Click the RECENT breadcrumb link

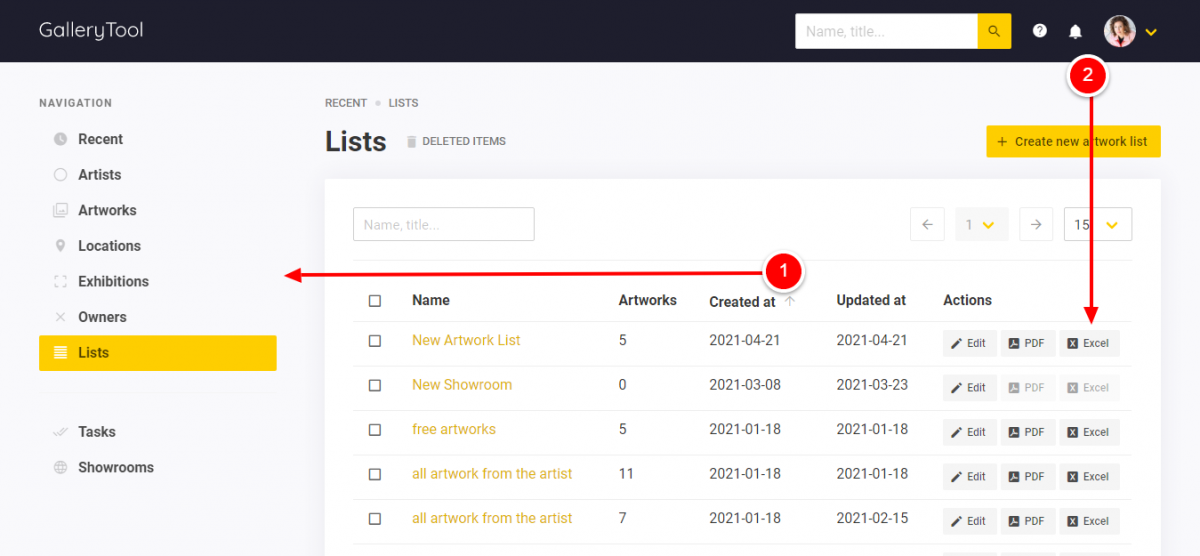pos(346,103)
